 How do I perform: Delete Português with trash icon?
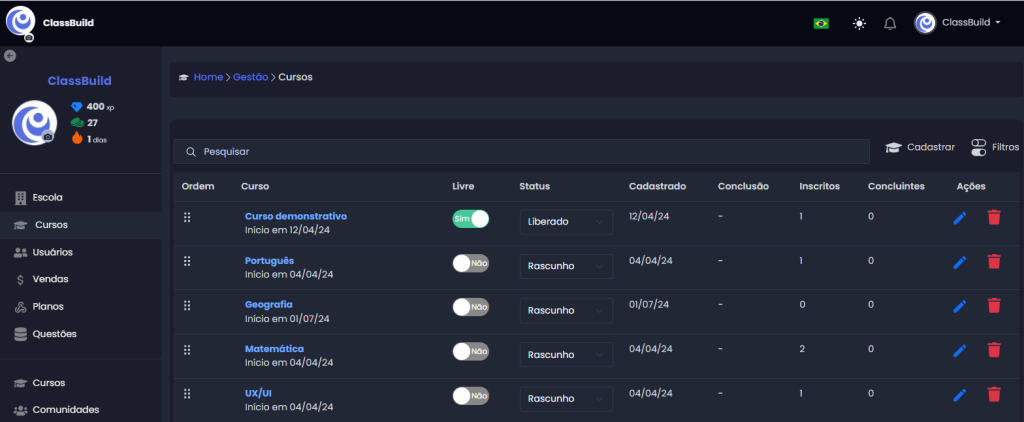click(x=994, y=262)
